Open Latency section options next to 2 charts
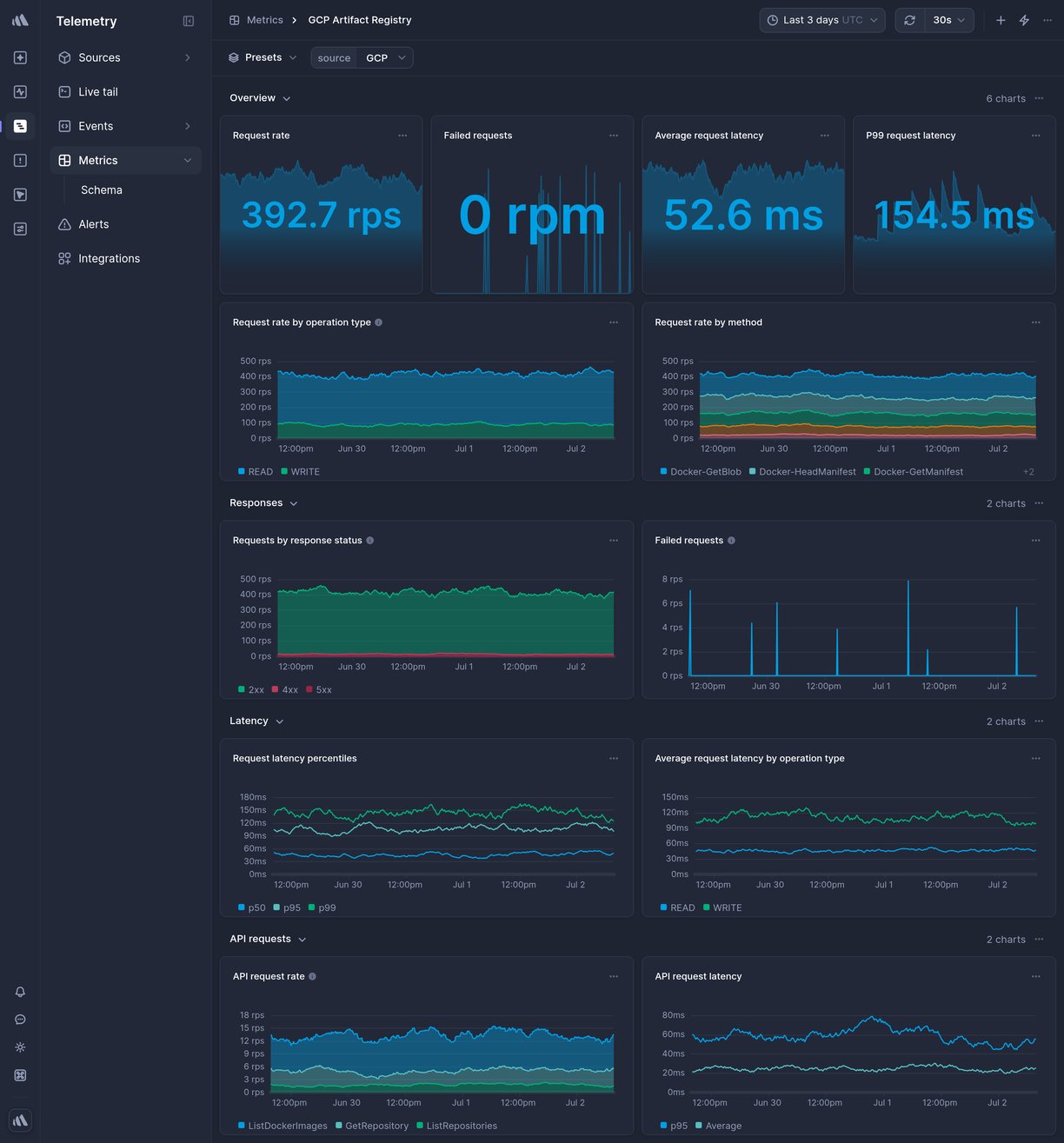 tap(1039, 721)
